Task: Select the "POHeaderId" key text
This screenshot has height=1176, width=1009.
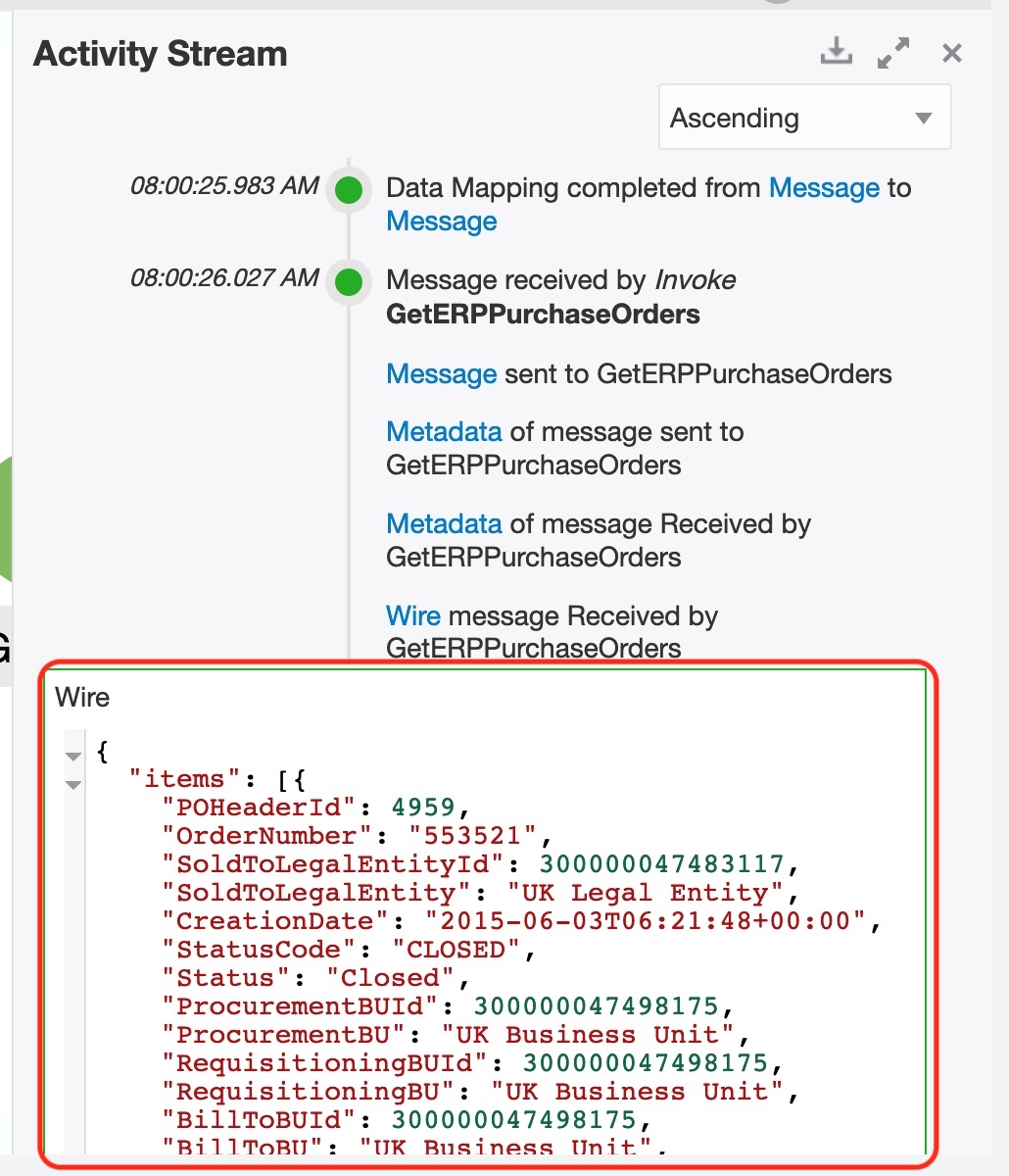Action: point(261,808)
